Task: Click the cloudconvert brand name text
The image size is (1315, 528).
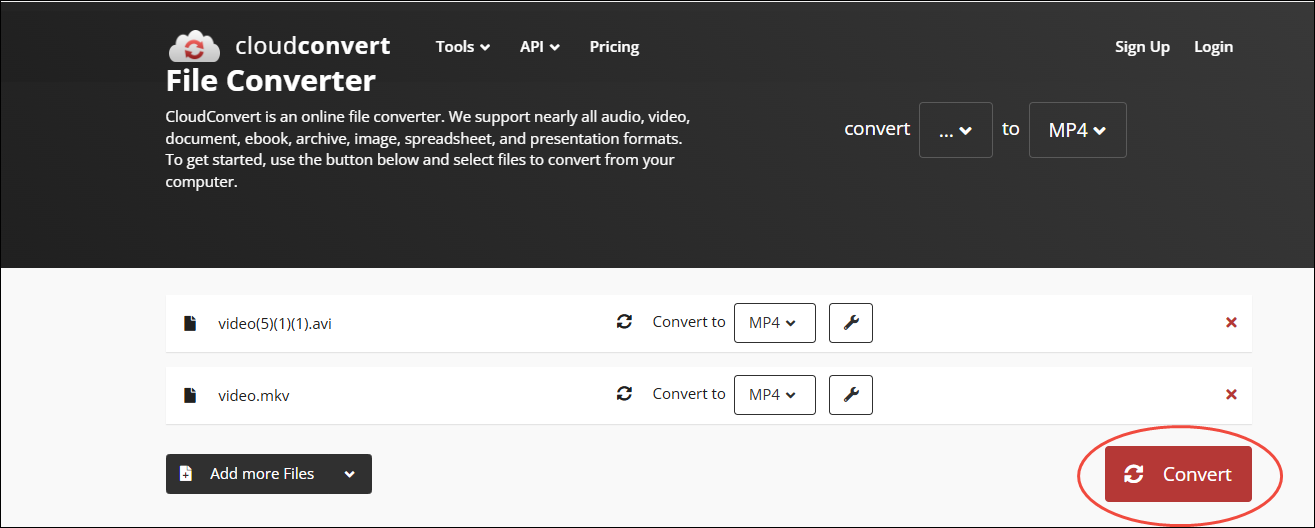Action: [x=312, y=46]
